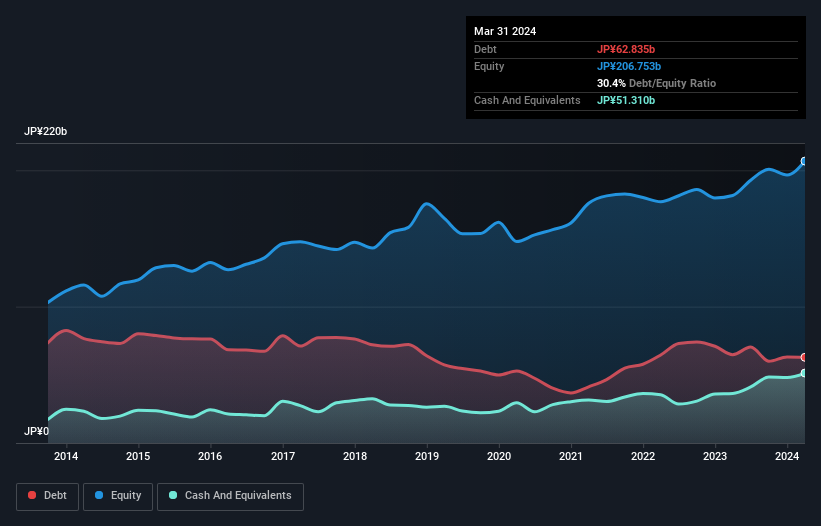Viewport: 821px width, 526px height.
Task: Click the JP¥51.310b cash value
Action: pyautogui.click(x=626, y=100)
